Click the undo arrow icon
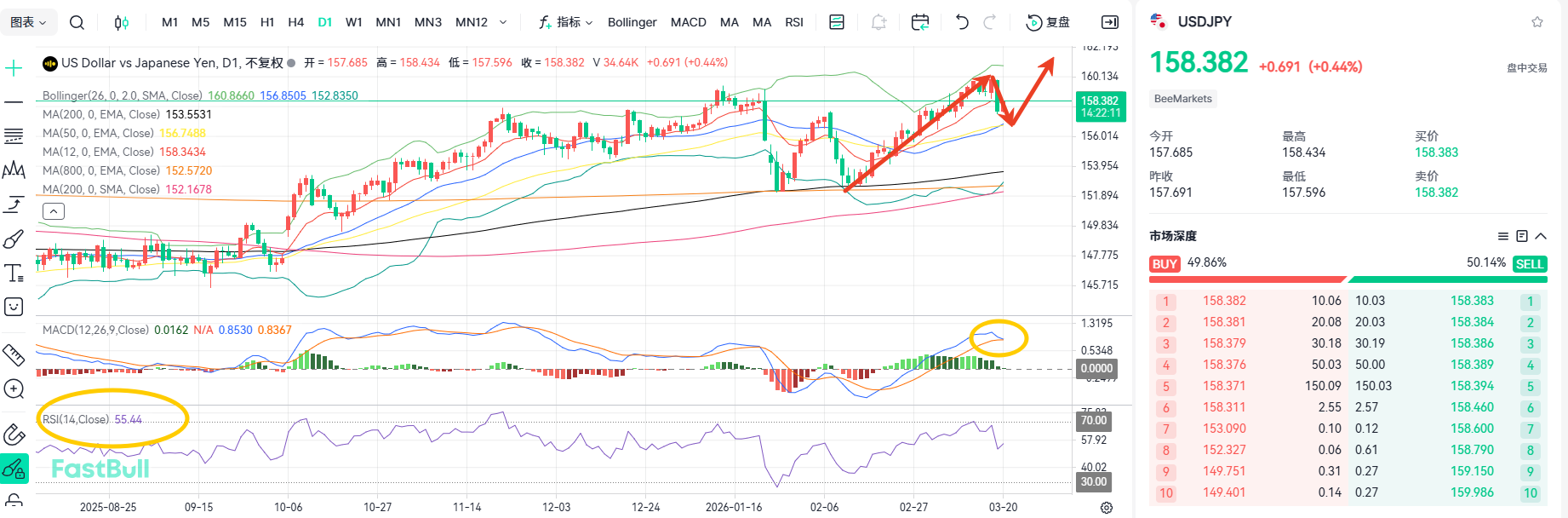The width and height of the screenshot is (1568, 518). pos(962,22)
